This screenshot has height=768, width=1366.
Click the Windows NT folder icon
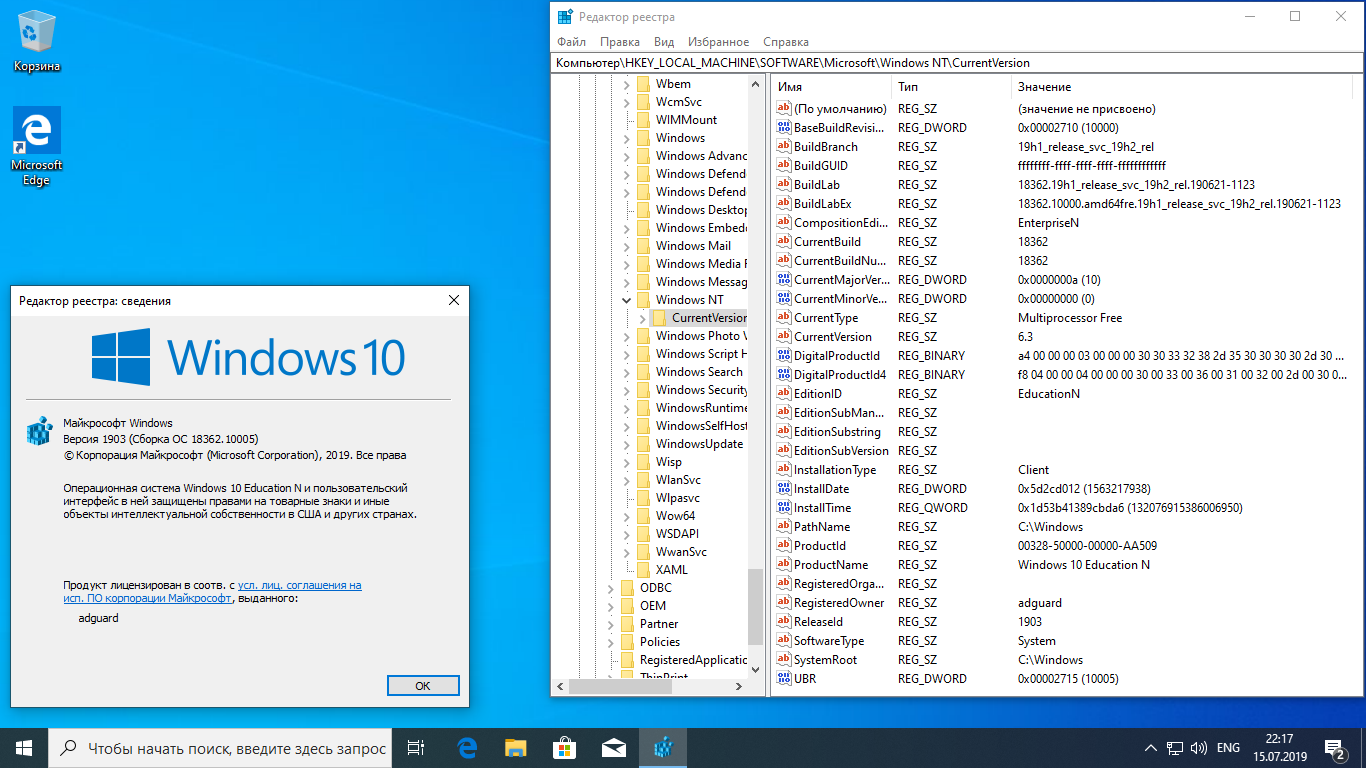(643, 300)
